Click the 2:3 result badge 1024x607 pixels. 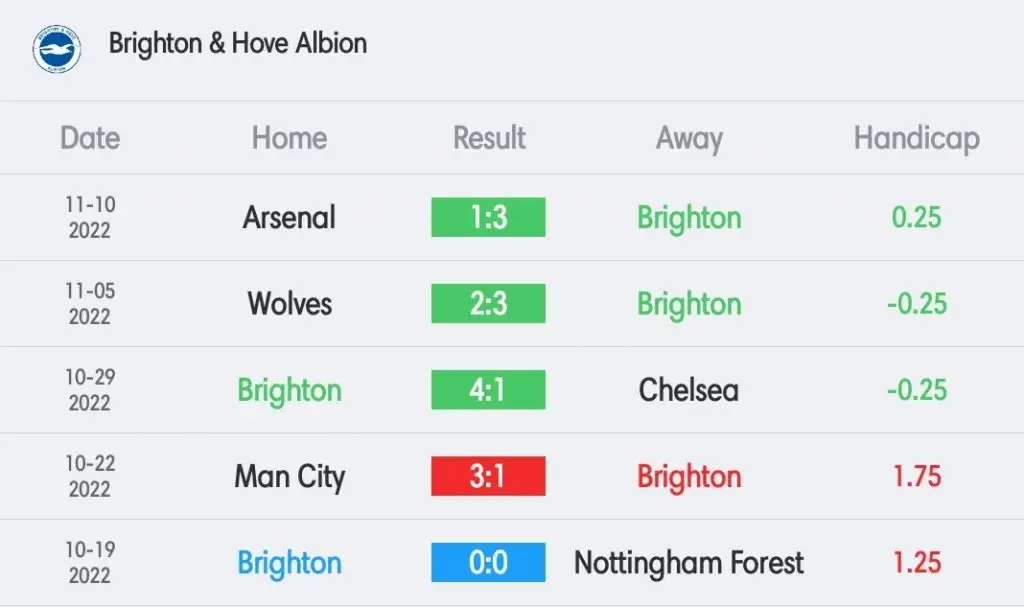click(488, 303)
